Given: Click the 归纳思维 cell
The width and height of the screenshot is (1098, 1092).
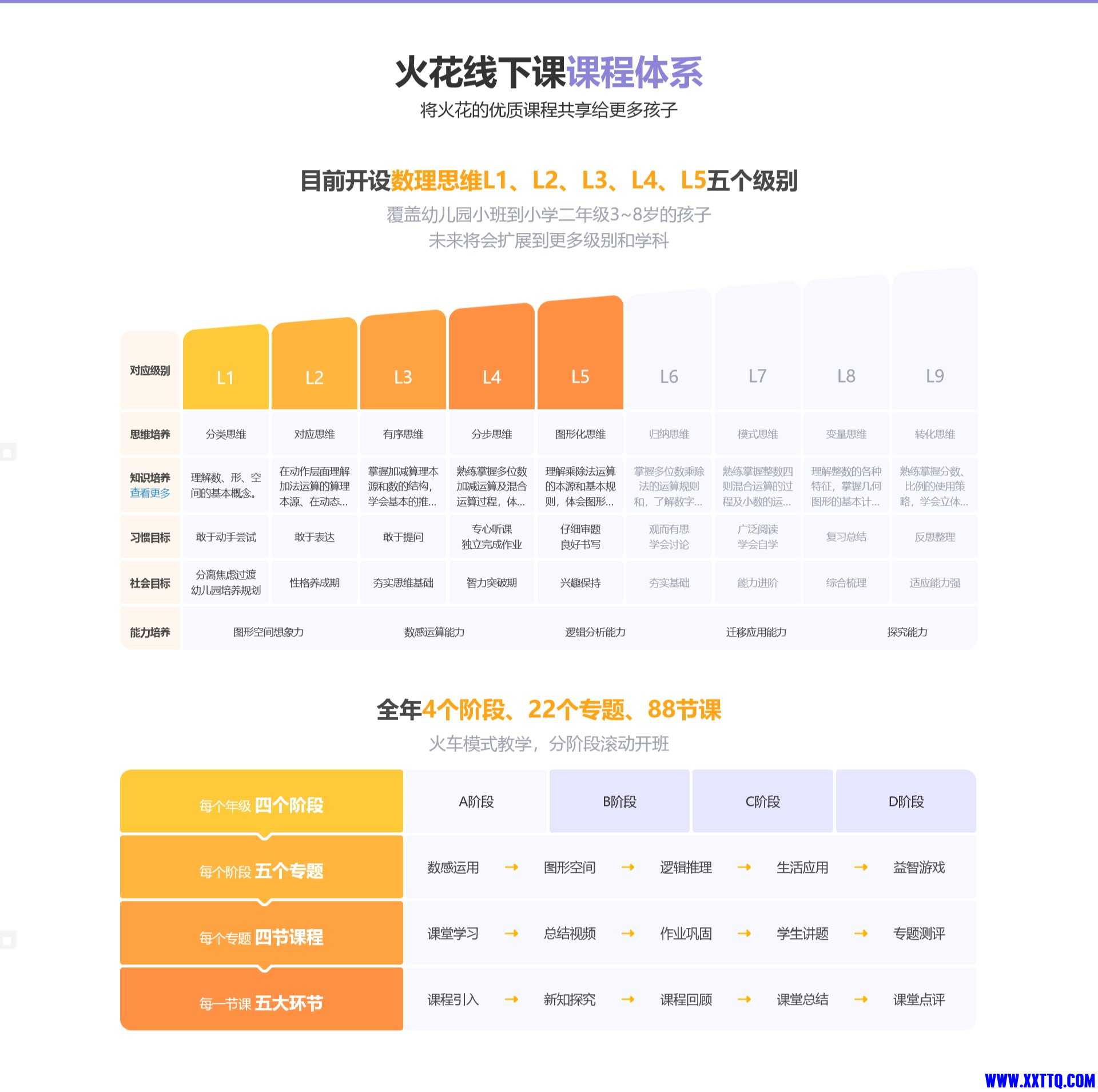Looking at the screenshot, I should (x=669, y=434).
